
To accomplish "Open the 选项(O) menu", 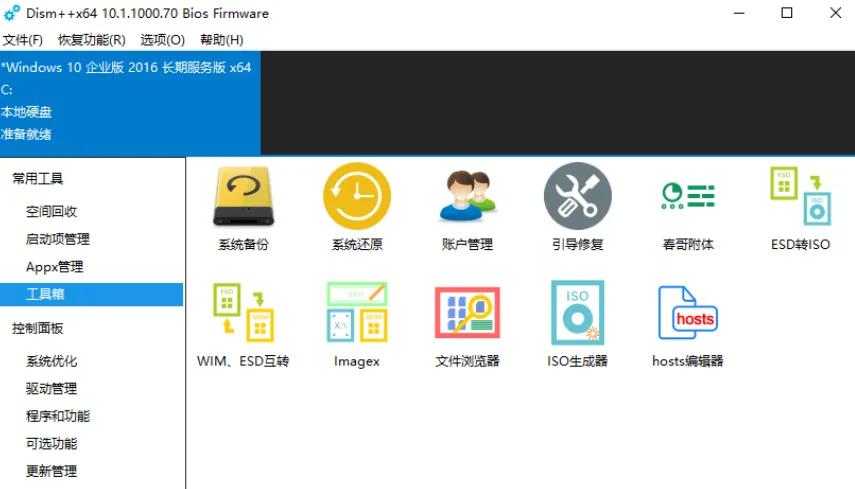I will 163,40.
